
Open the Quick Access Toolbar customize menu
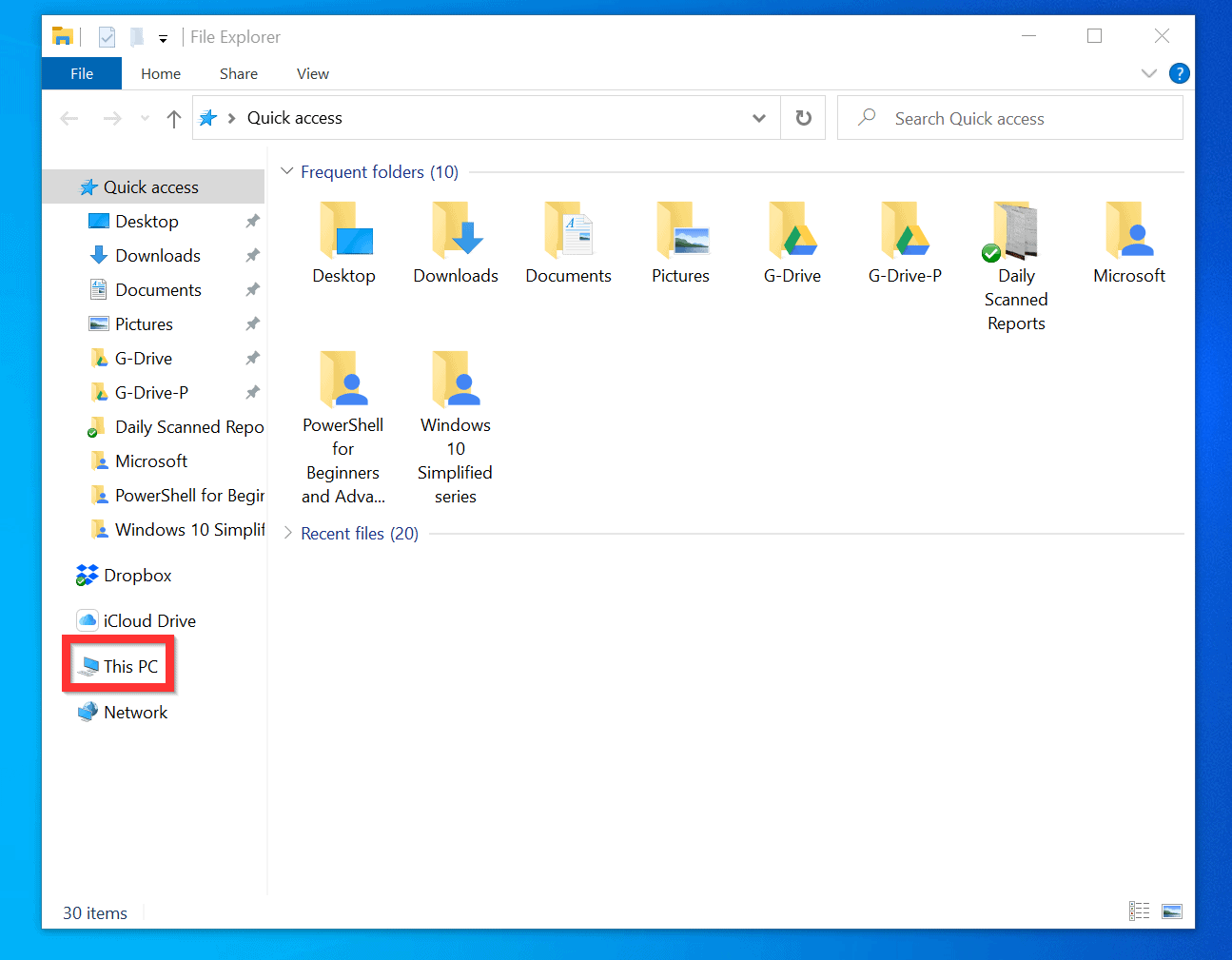[x=163, y=37]
